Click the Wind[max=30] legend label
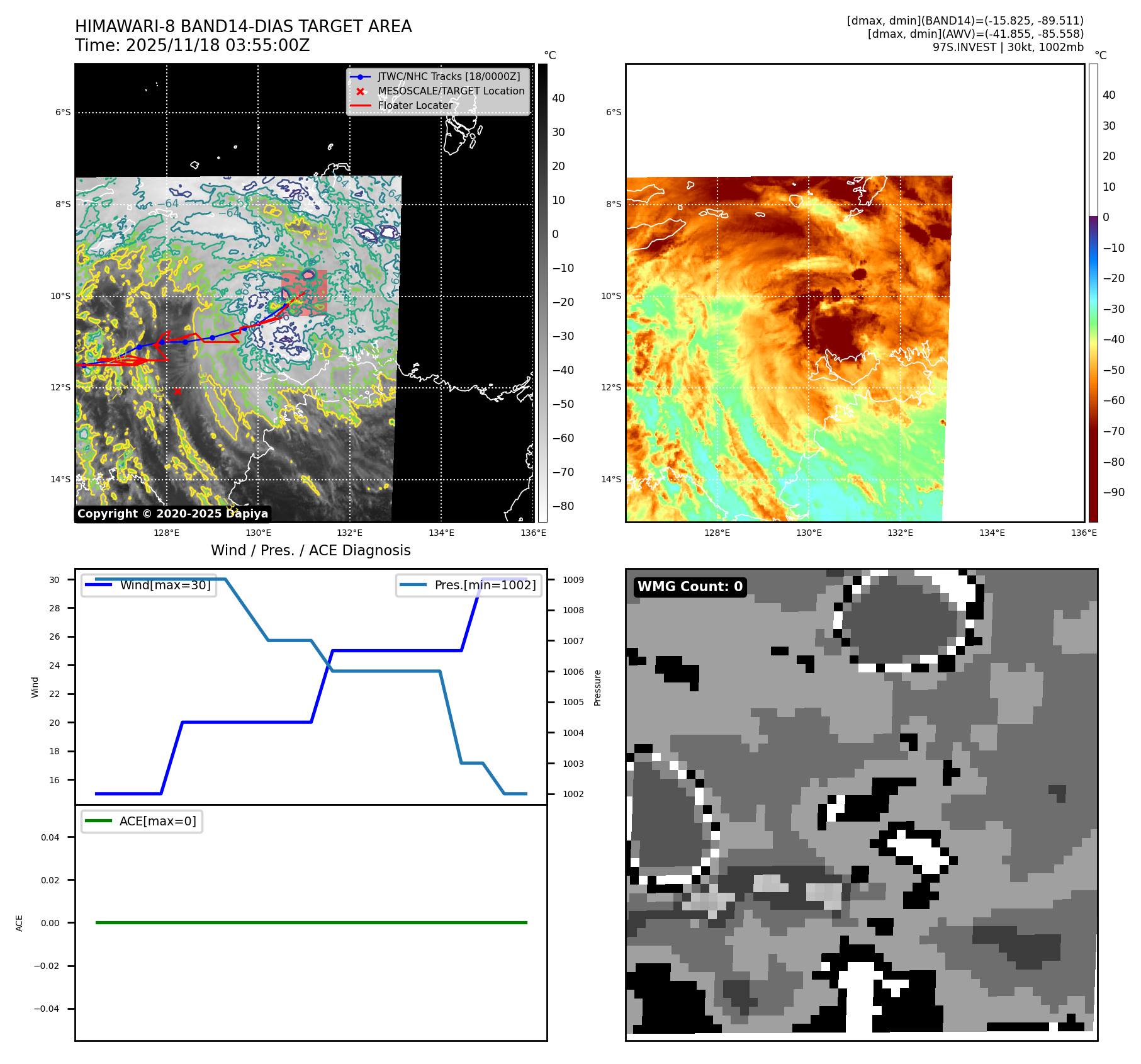The image size is (1141, 1064). (x=165, y=585)
